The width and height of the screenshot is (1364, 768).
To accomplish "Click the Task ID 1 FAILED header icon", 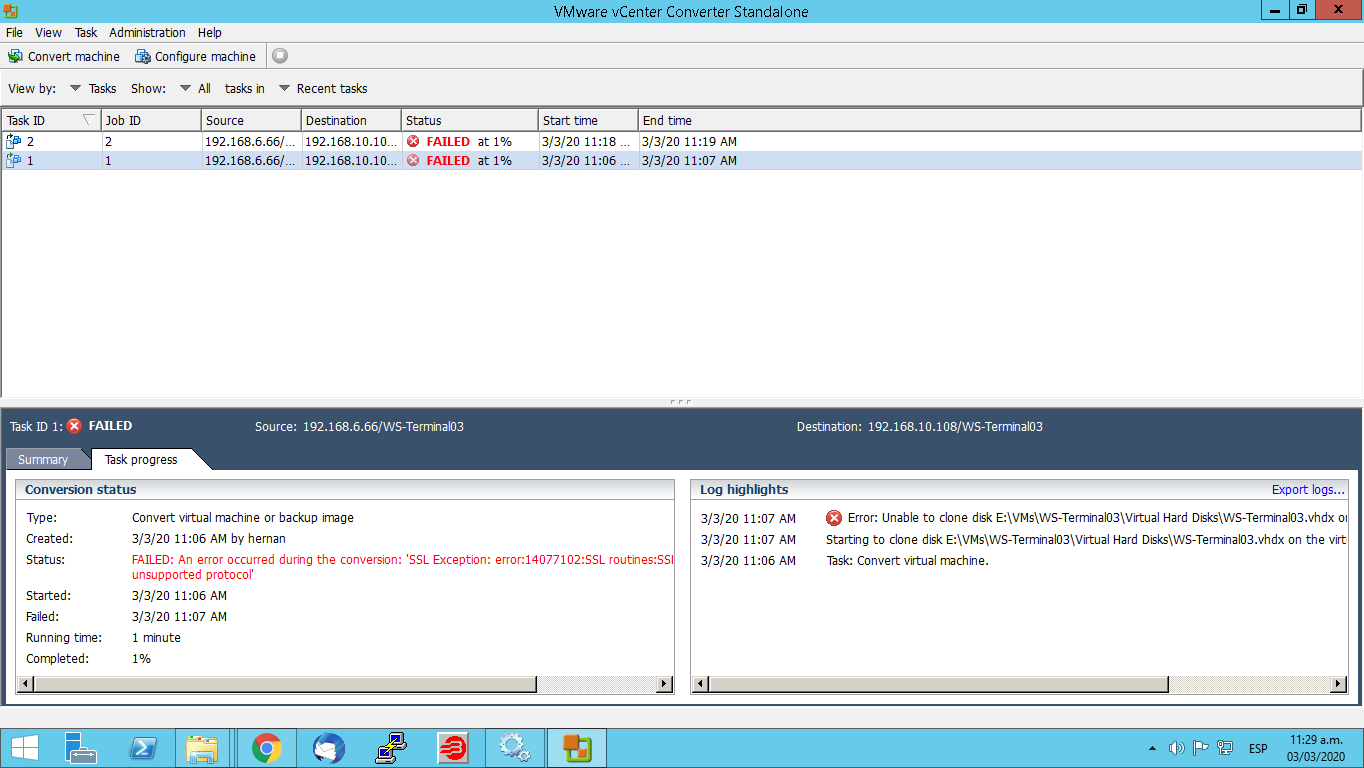I will pos(74,426).
